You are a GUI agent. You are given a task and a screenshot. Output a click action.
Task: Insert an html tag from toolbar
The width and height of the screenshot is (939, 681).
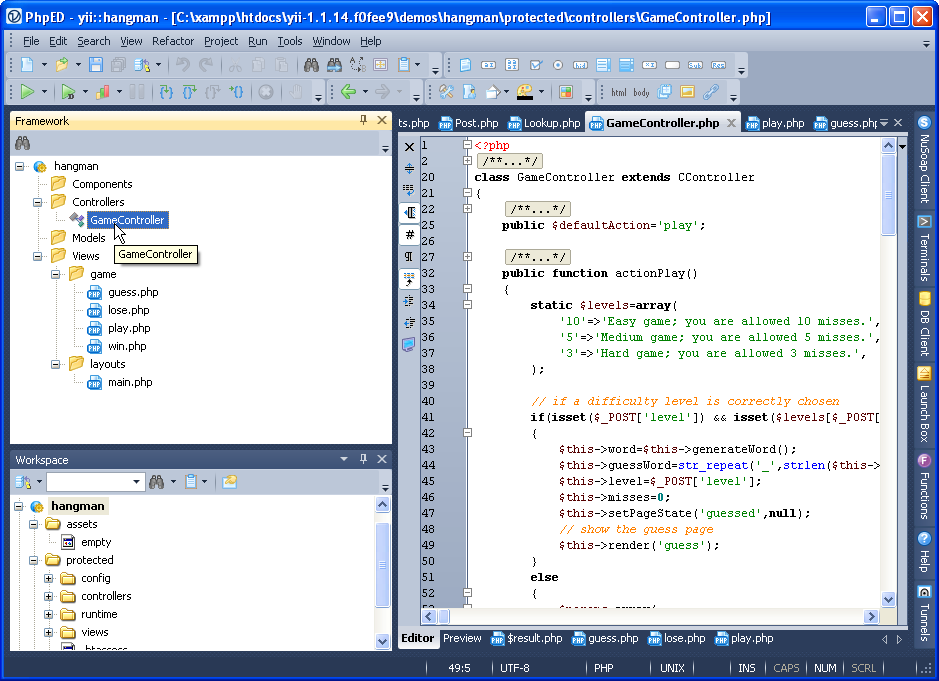point(619,92)
